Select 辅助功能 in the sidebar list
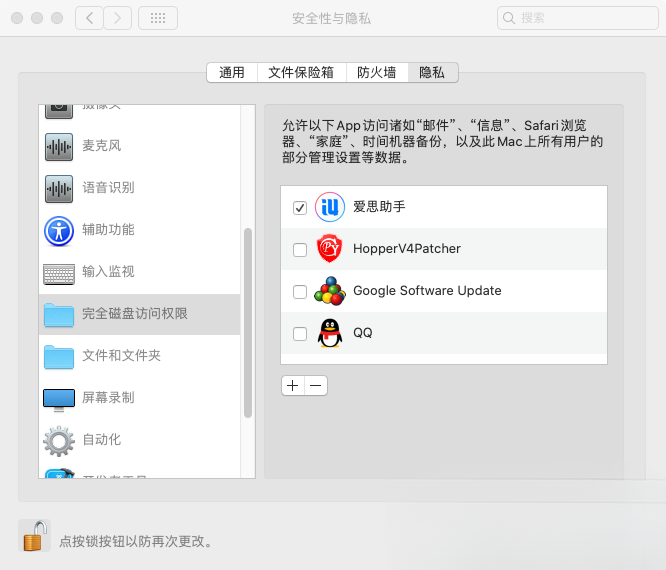 coord(139,230)
